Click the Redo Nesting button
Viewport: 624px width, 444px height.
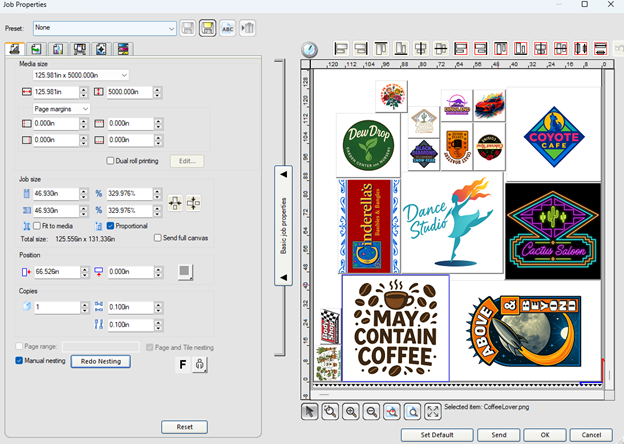100,360
